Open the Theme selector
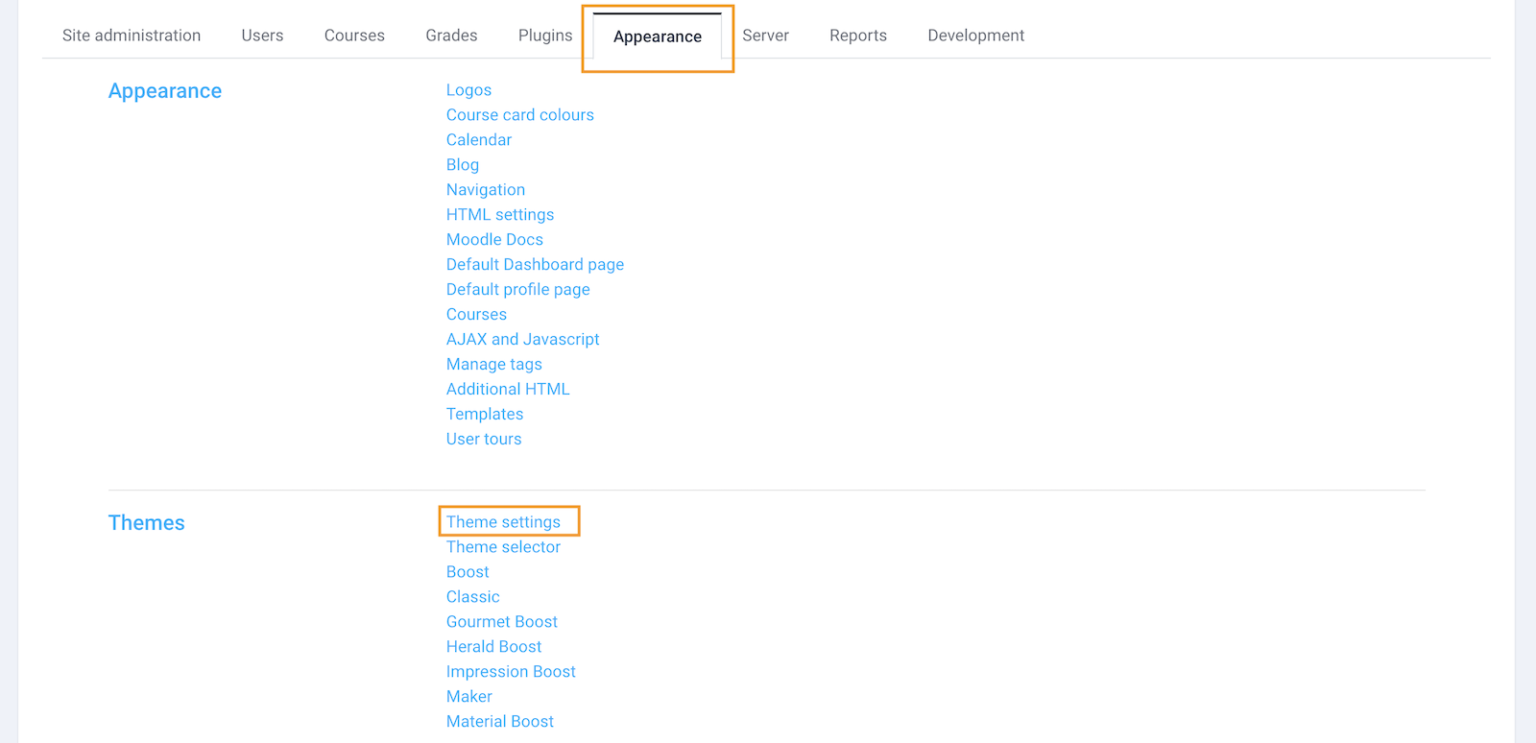The image size is (1536, 743). coord(503,546)
